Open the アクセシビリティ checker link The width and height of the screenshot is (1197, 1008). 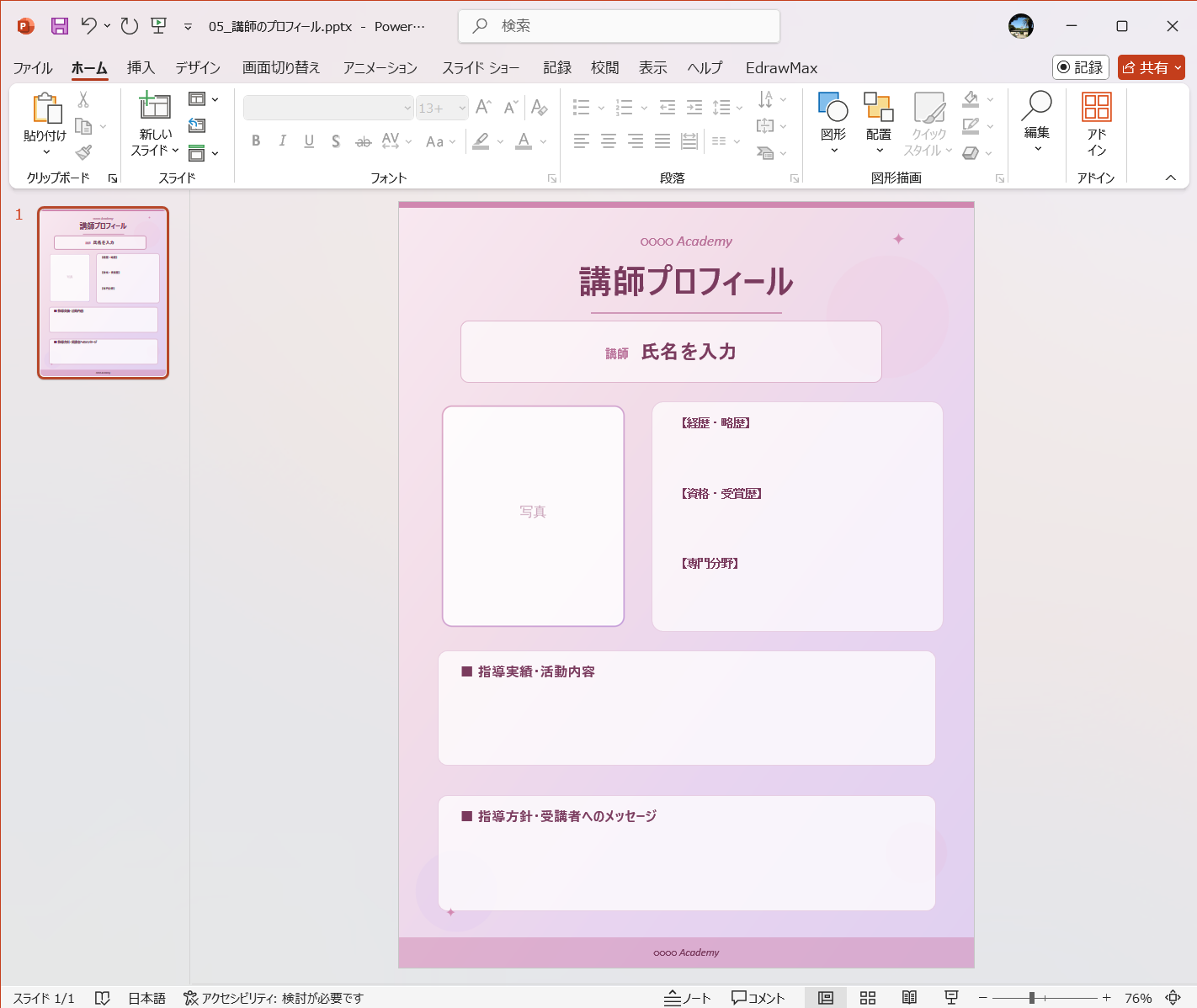pyautogui.click(x=278, y=998)
